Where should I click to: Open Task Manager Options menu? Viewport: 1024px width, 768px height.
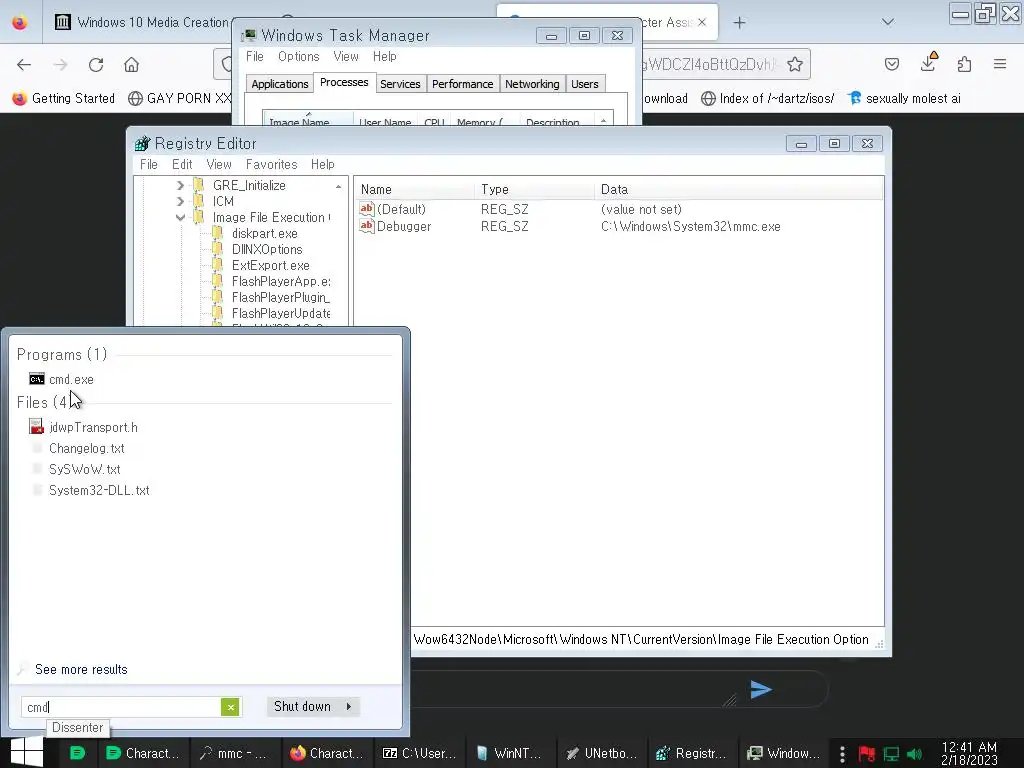[x=298, y=57]
